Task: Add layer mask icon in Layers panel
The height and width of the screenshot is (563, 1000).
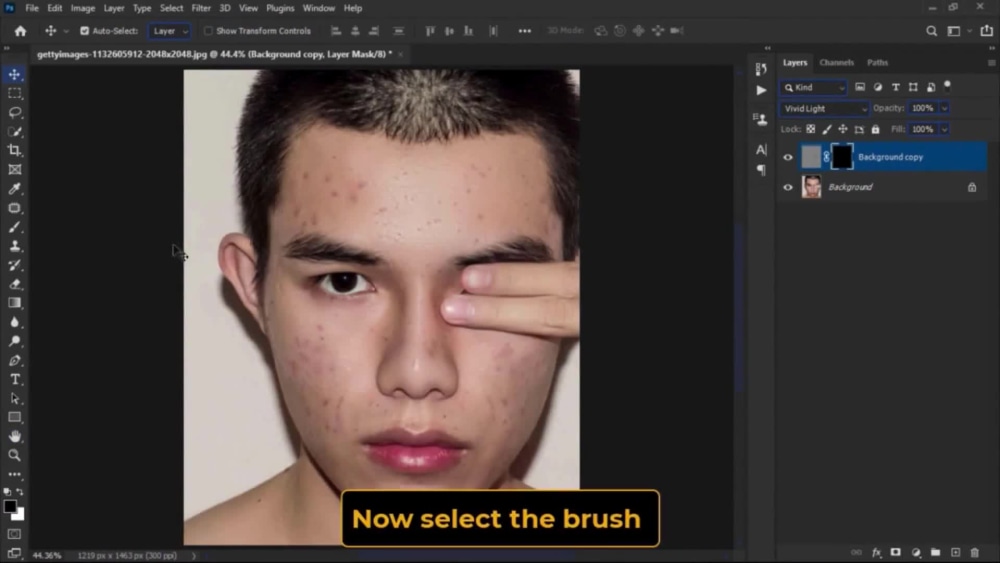Action: [895, 552]
